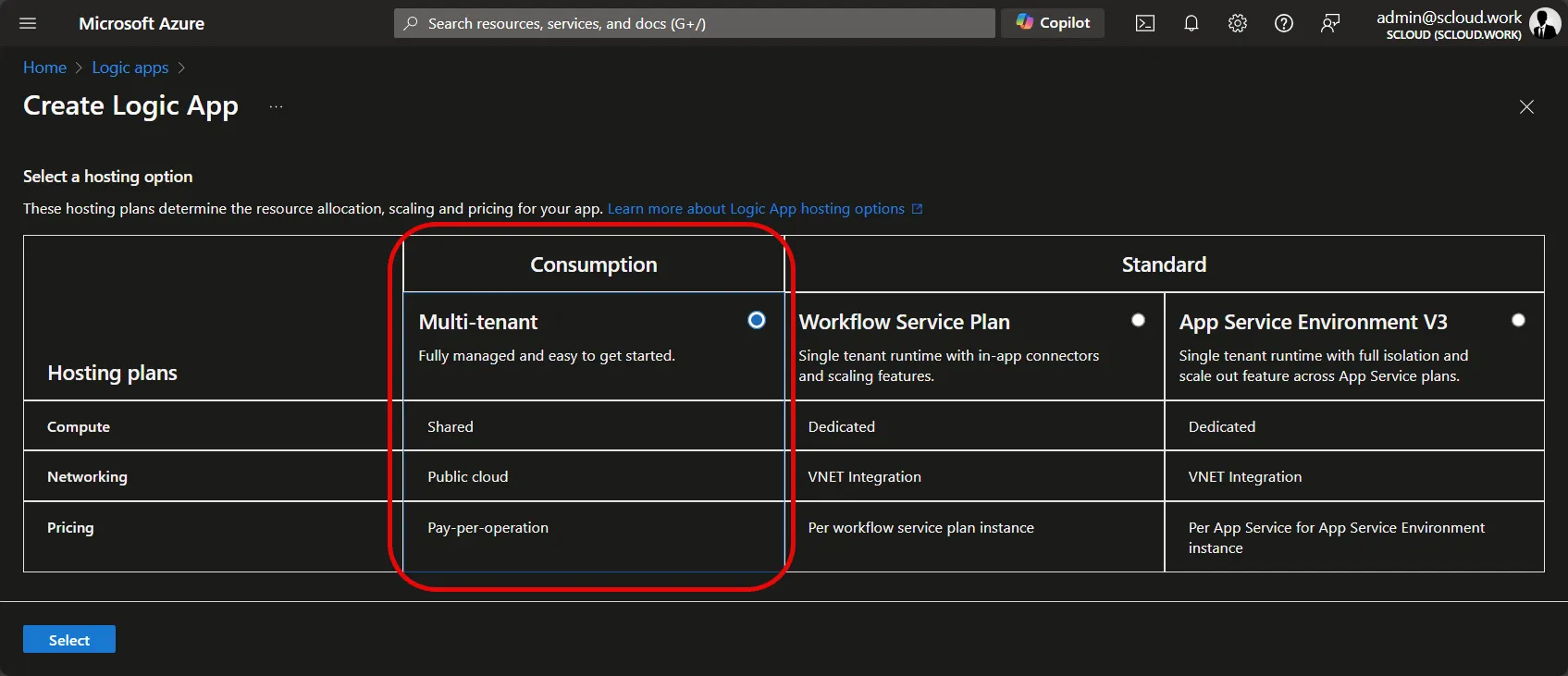Open the ellipsis next to Create Logic App
Image resolution: width=1568 pixels, height=676 pixels.
276,106
